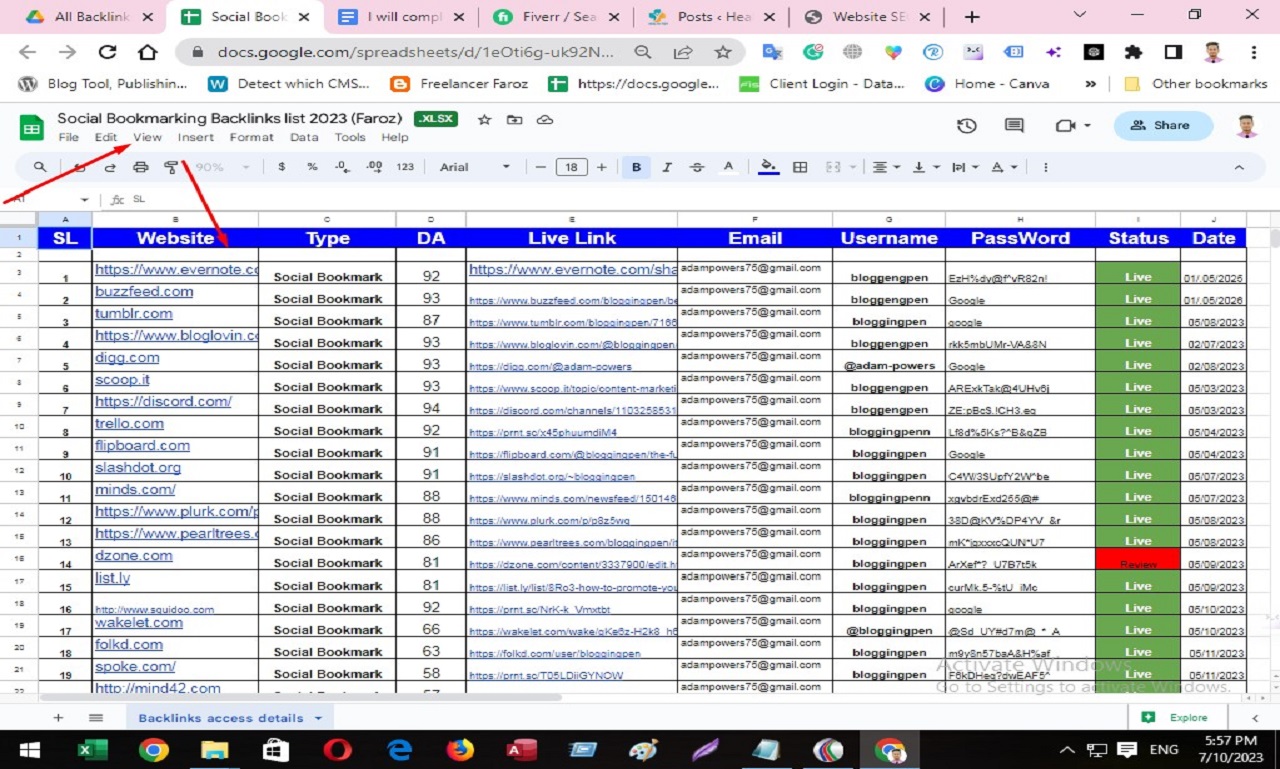Add a new sheet with the plus icon
Image resolution: width=1280 pixels, height=769 pixels.
[58, 717]
